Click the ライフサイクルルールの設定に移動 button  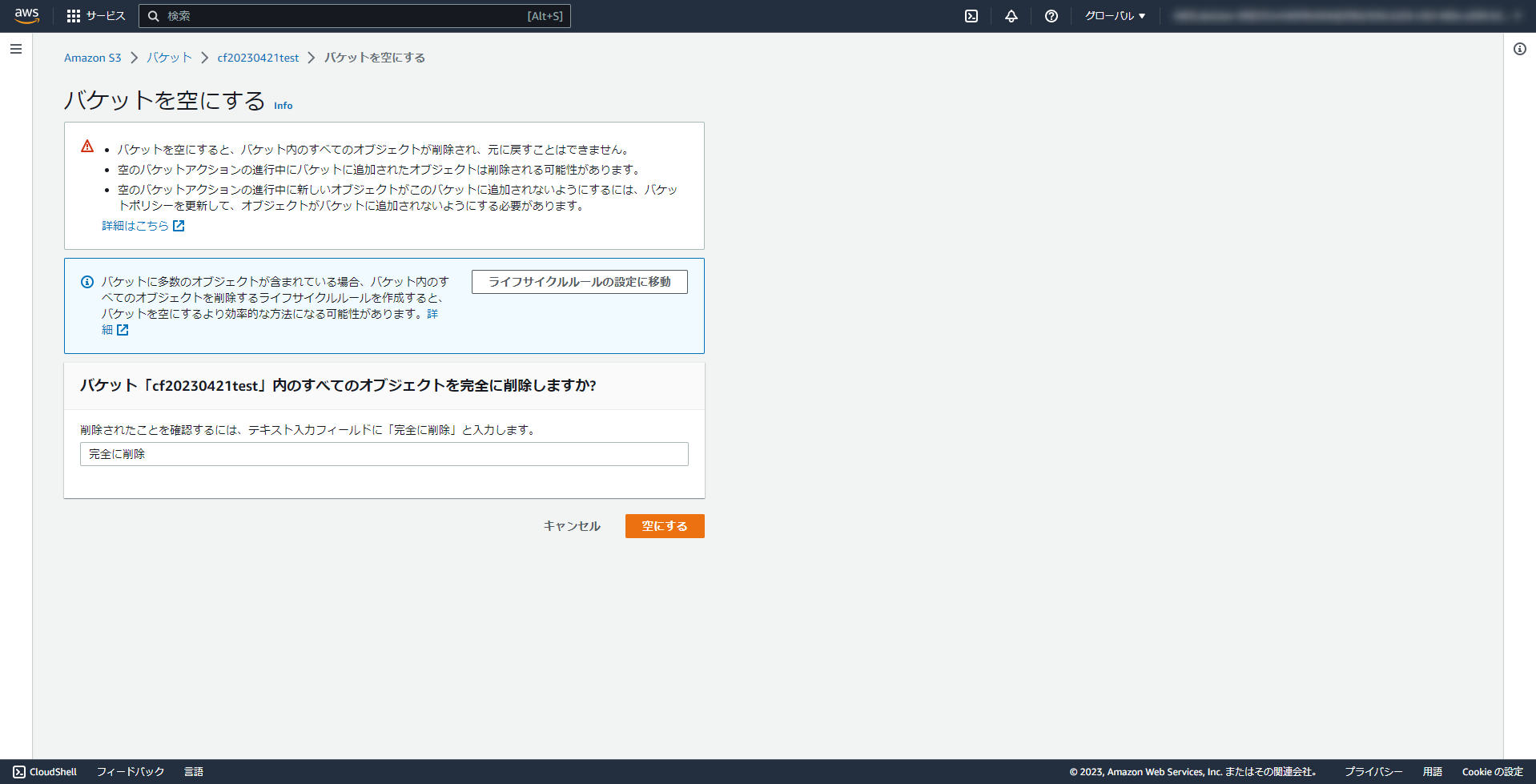pos(579,281)
